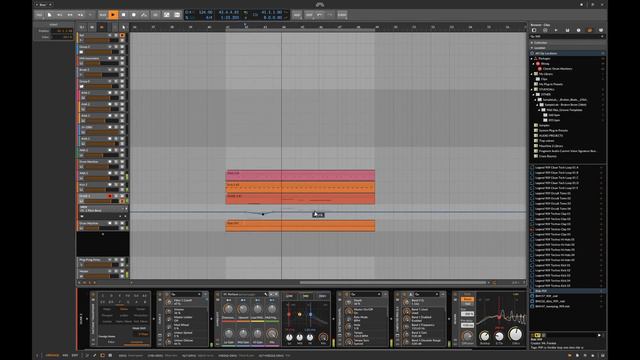
Task: Click the automation point on the blue curve
Action: [263, 214]
